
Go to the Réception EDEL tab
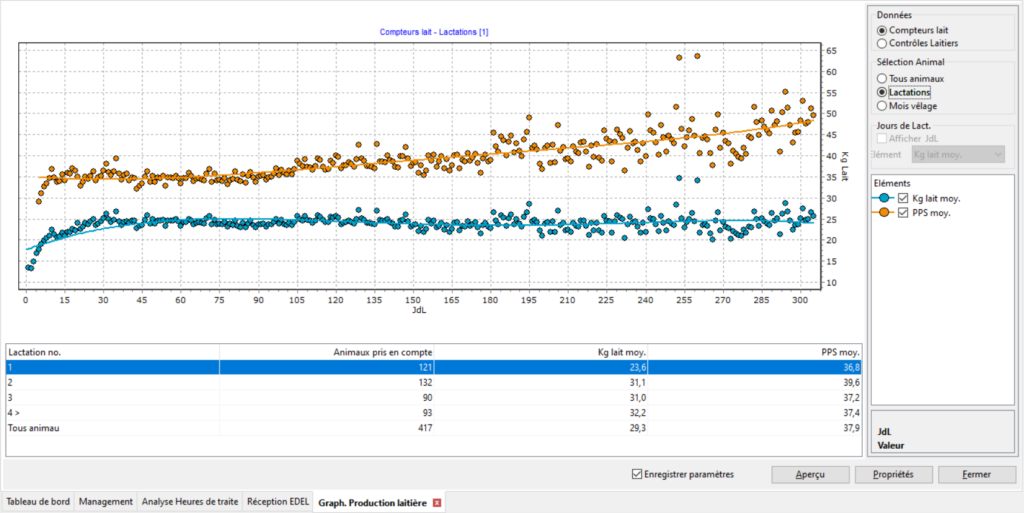(278, 502)
